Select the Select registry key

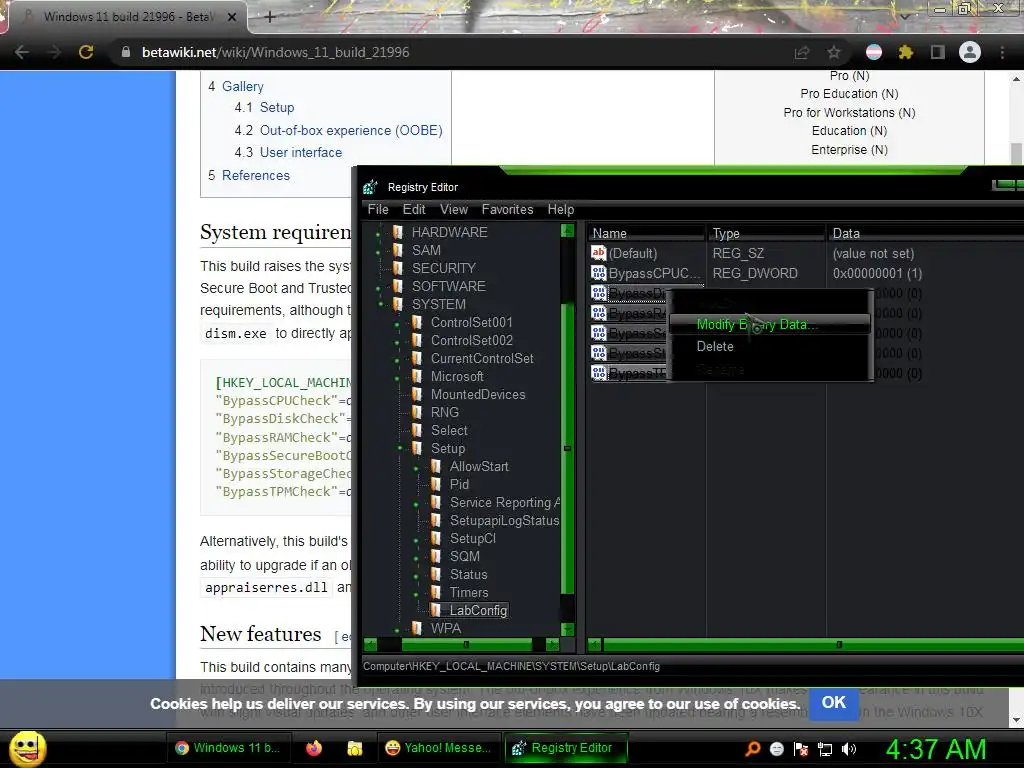[449, 430]
